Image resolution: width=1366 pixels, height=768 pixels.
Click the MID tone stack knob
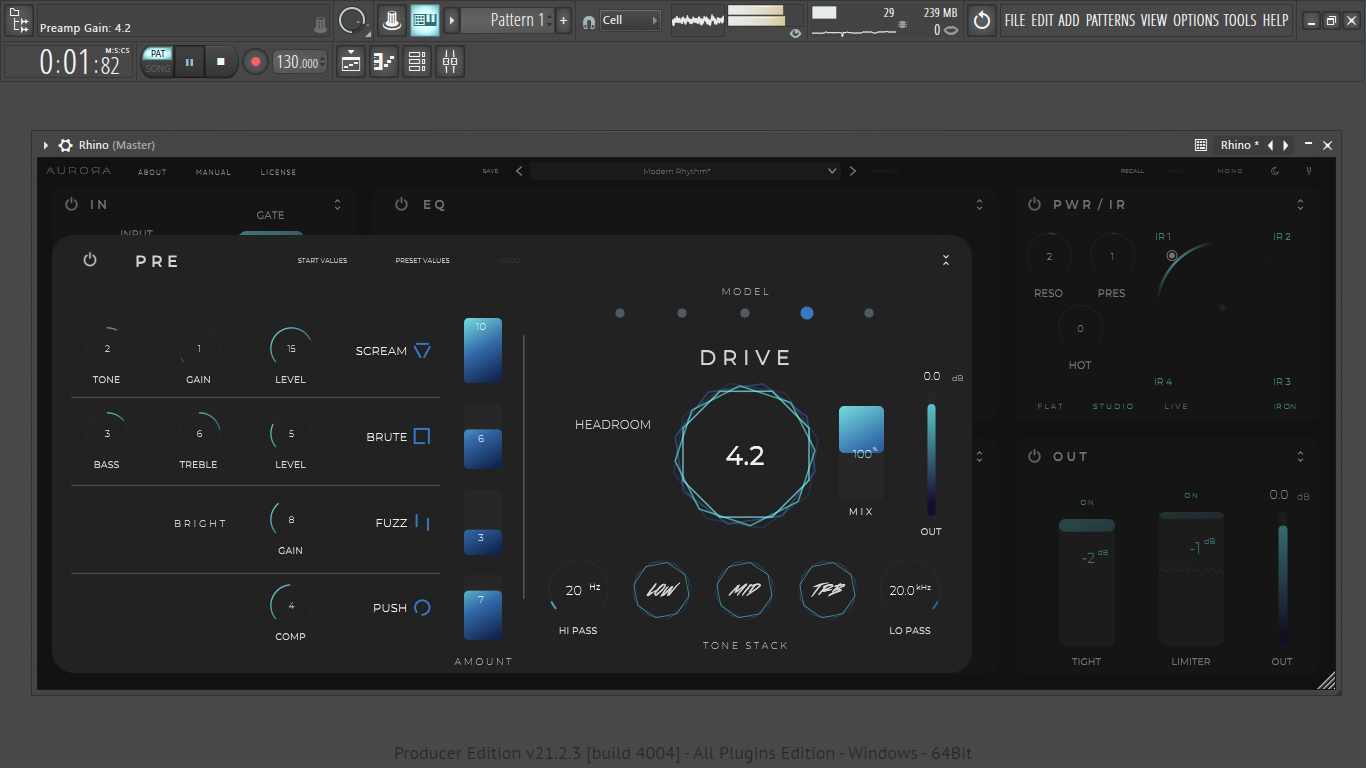(x=745, y=590)
